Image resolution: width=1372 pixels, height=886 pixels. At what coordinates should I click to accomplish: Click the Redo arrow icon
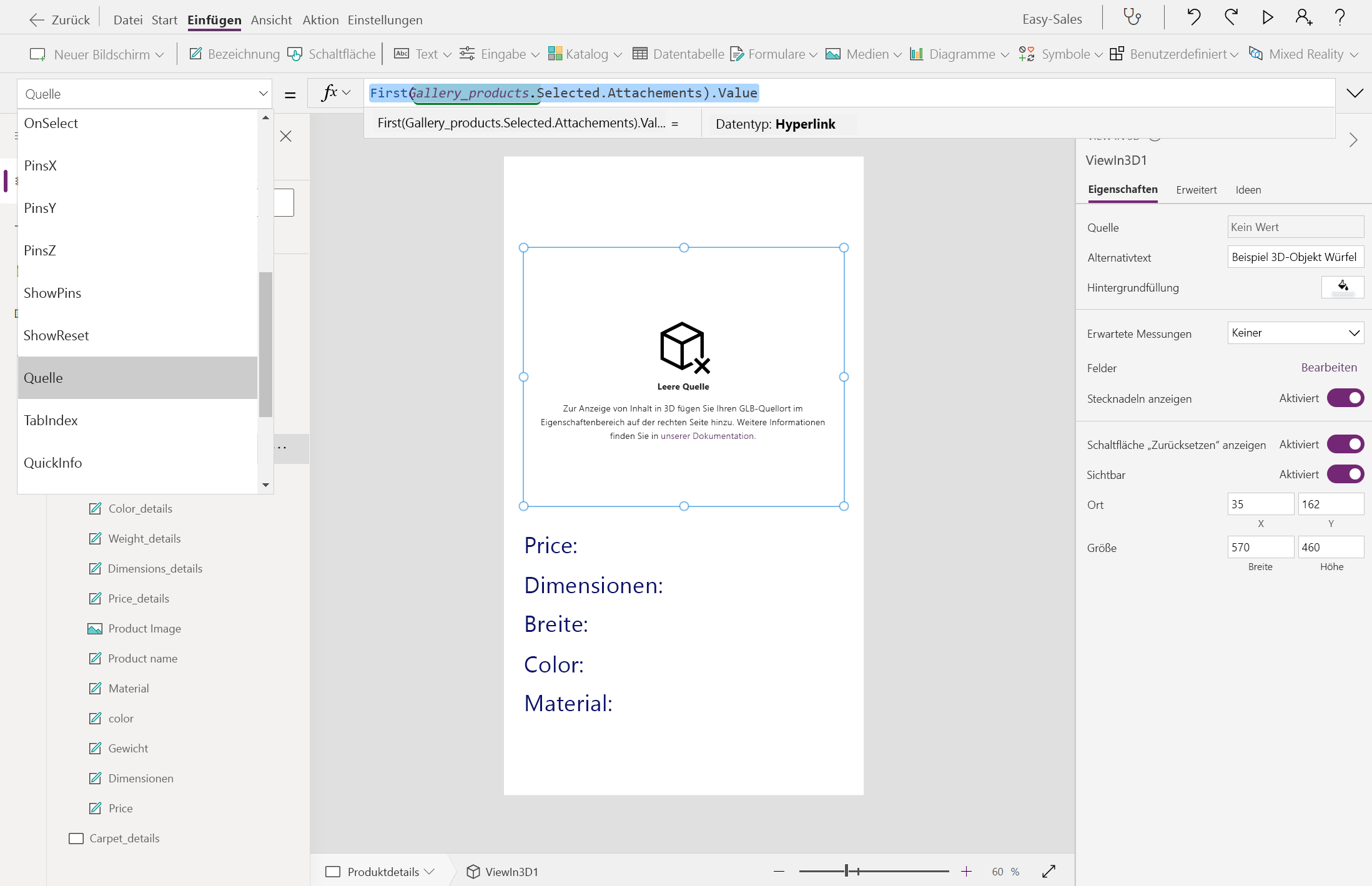coord(1231,17)
